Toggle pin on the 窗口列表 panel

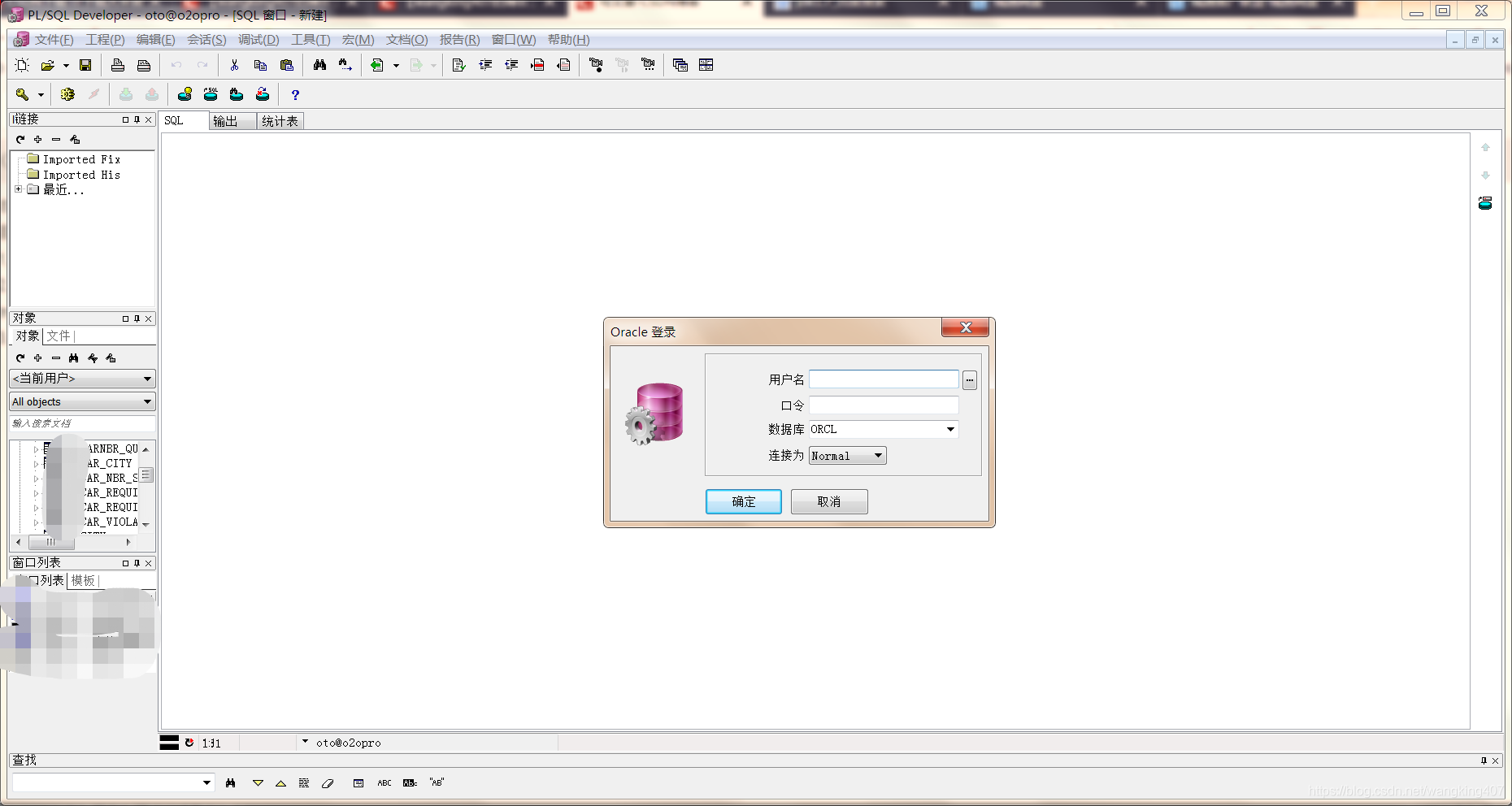coord(137,563)
